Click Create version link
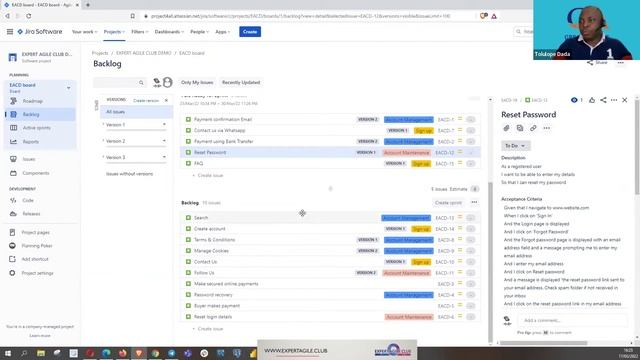Screen dimensions: 640x360 pyautogui.click(x=146, y=100)
